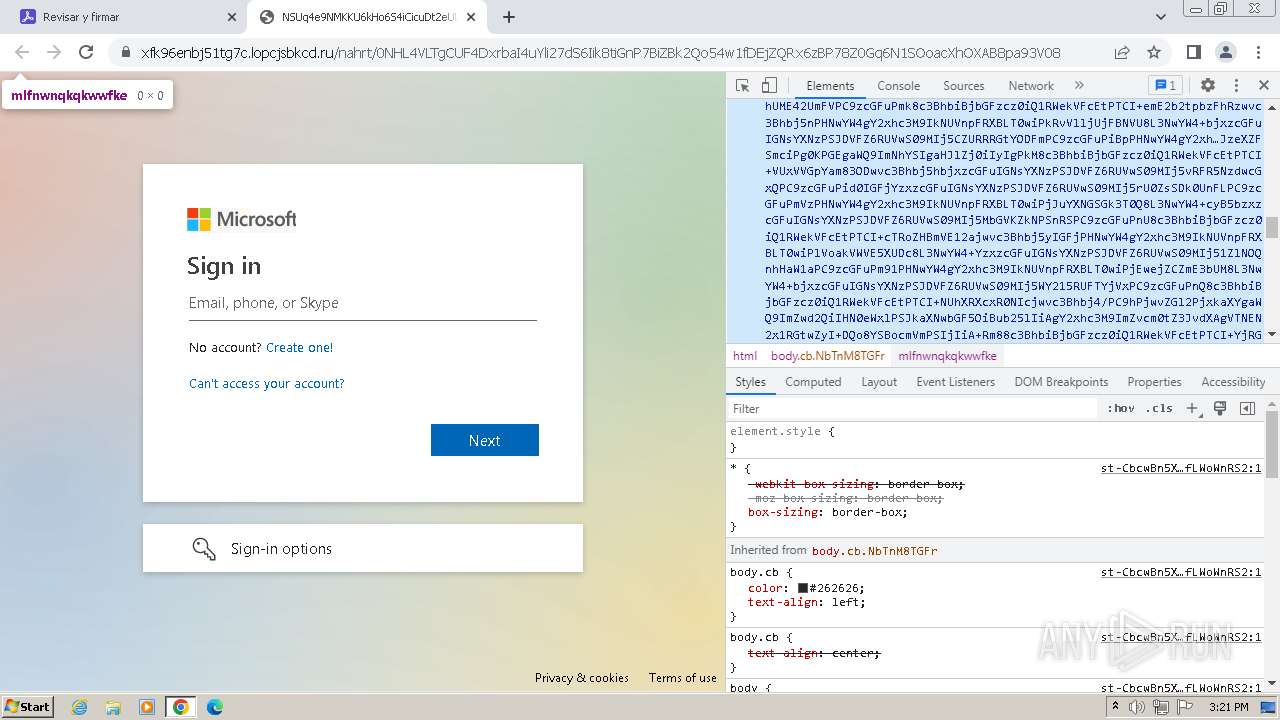Open the Event Listeners tab

[956, 382]
